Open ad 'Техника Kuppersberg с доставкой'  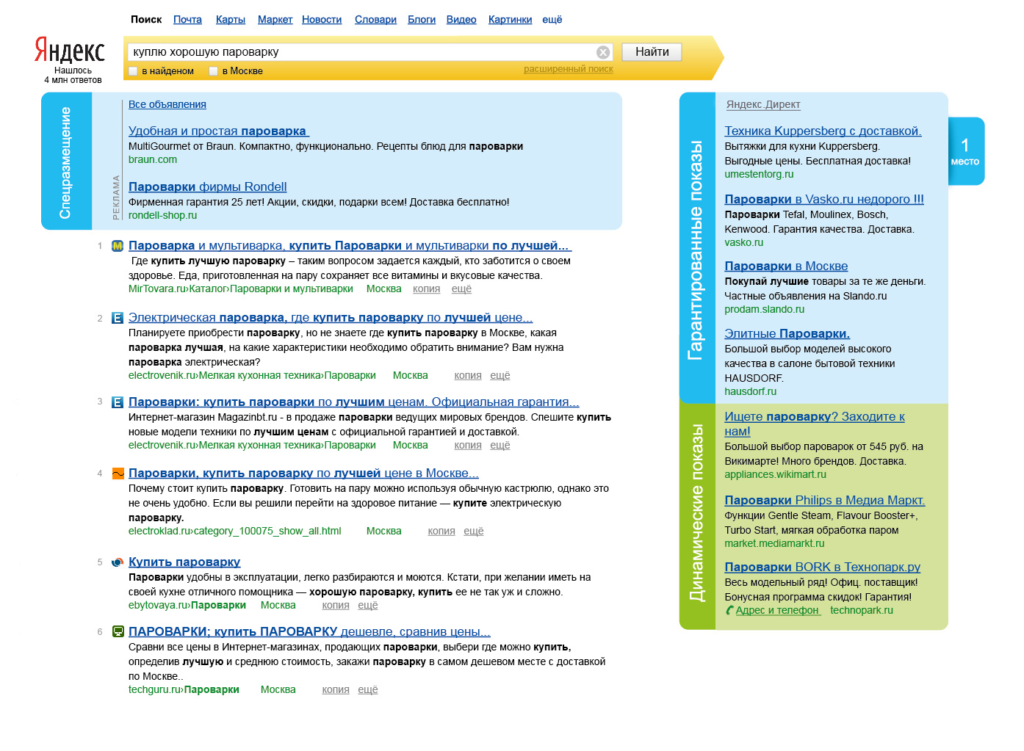(x=823, y=131)
